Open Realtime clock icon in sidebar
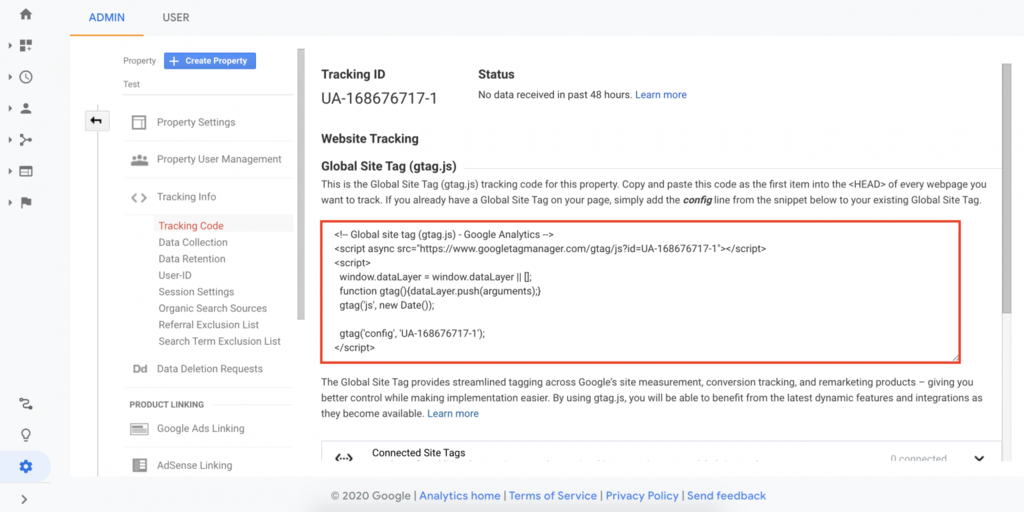Viewport: 1024px width, 512px height. tap(26, 77)
